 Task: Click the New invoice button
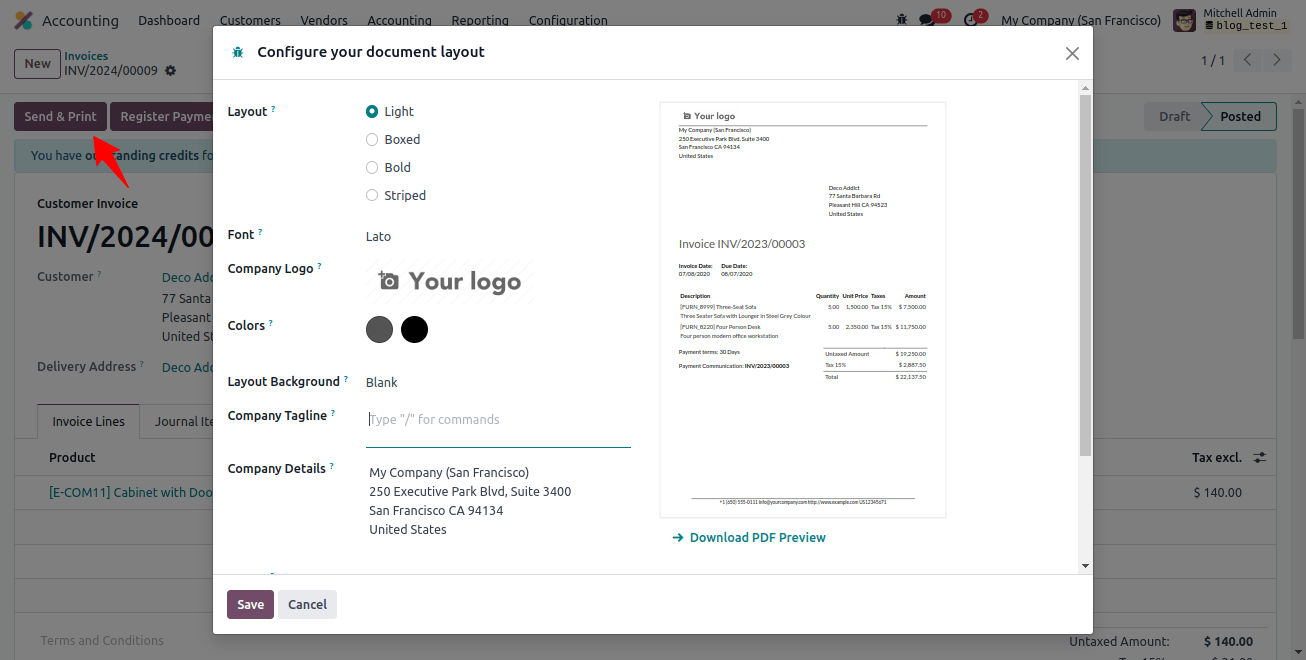37,63
